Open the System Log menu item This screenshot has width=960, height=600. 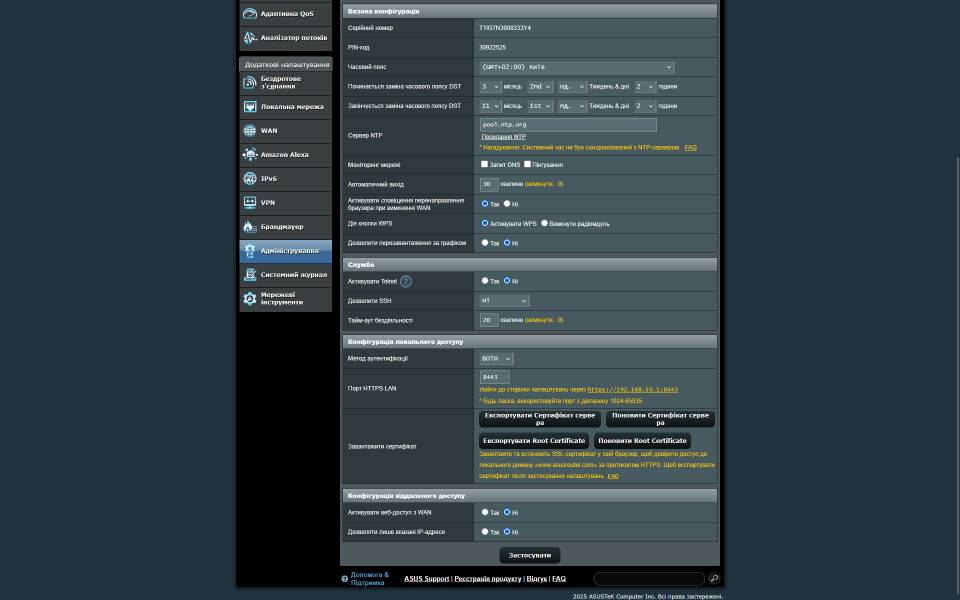point(293,275)
